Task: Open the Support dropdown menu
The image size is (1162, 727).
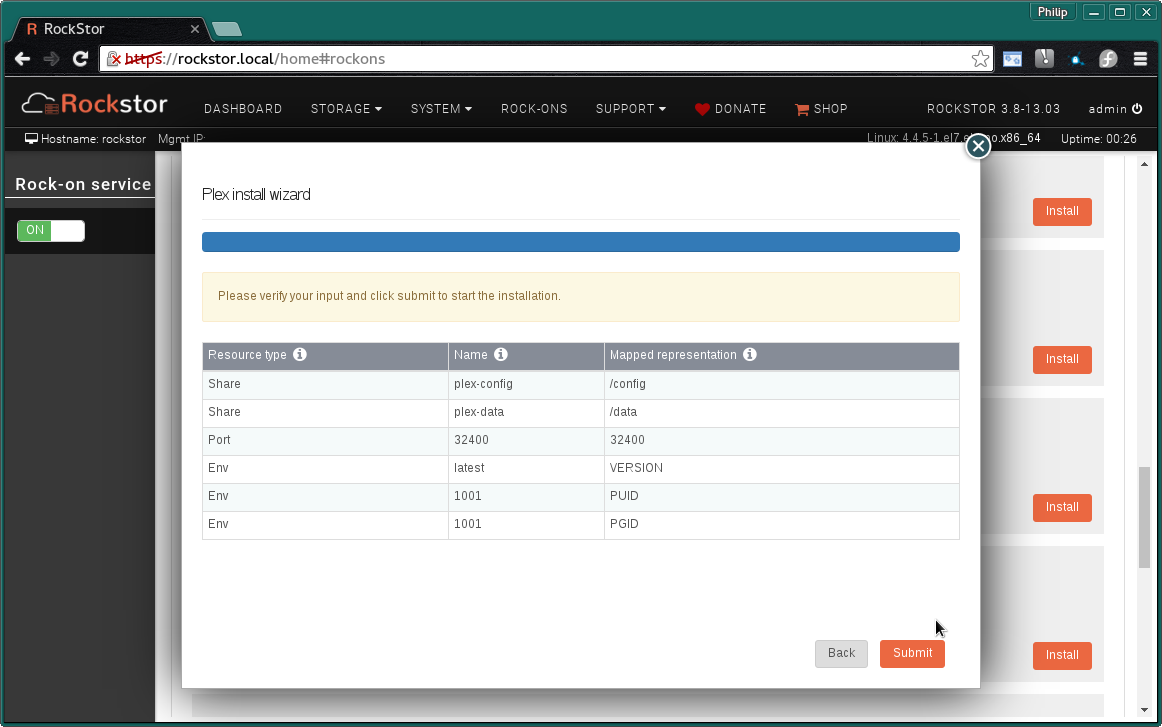Action: (631, 109)
